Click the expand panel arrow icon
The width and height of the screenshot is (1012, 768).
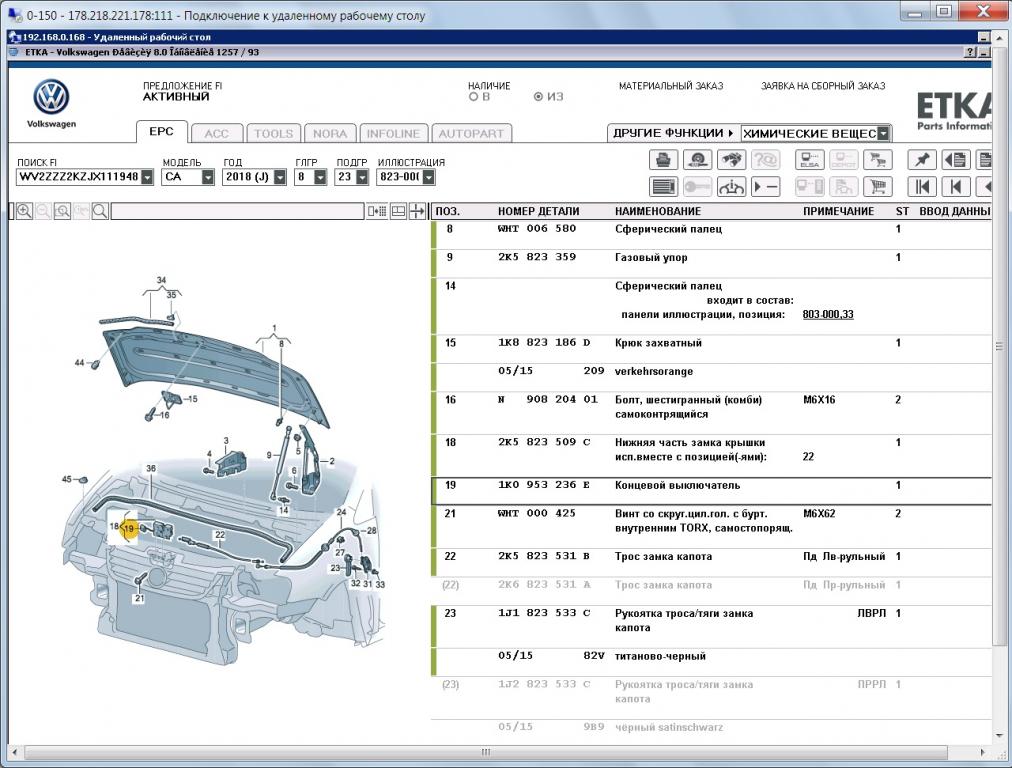417,211
